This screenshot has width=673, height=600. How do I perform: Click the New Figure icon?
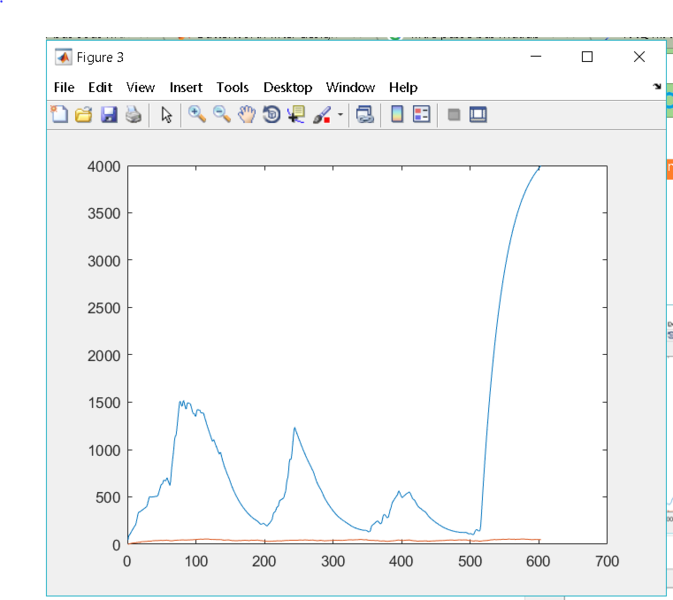click(x=60, y=115)
